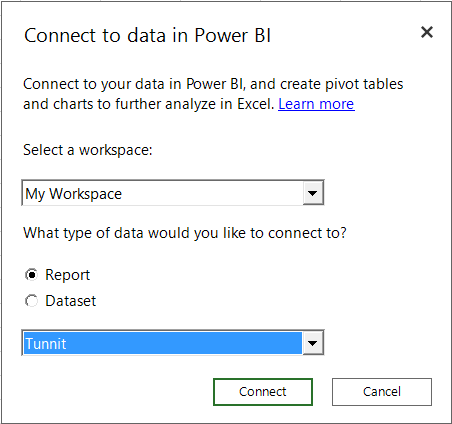The width and height of the screenshot is (452, 424).
Task: Open the Learn more link
Action: 316,104
